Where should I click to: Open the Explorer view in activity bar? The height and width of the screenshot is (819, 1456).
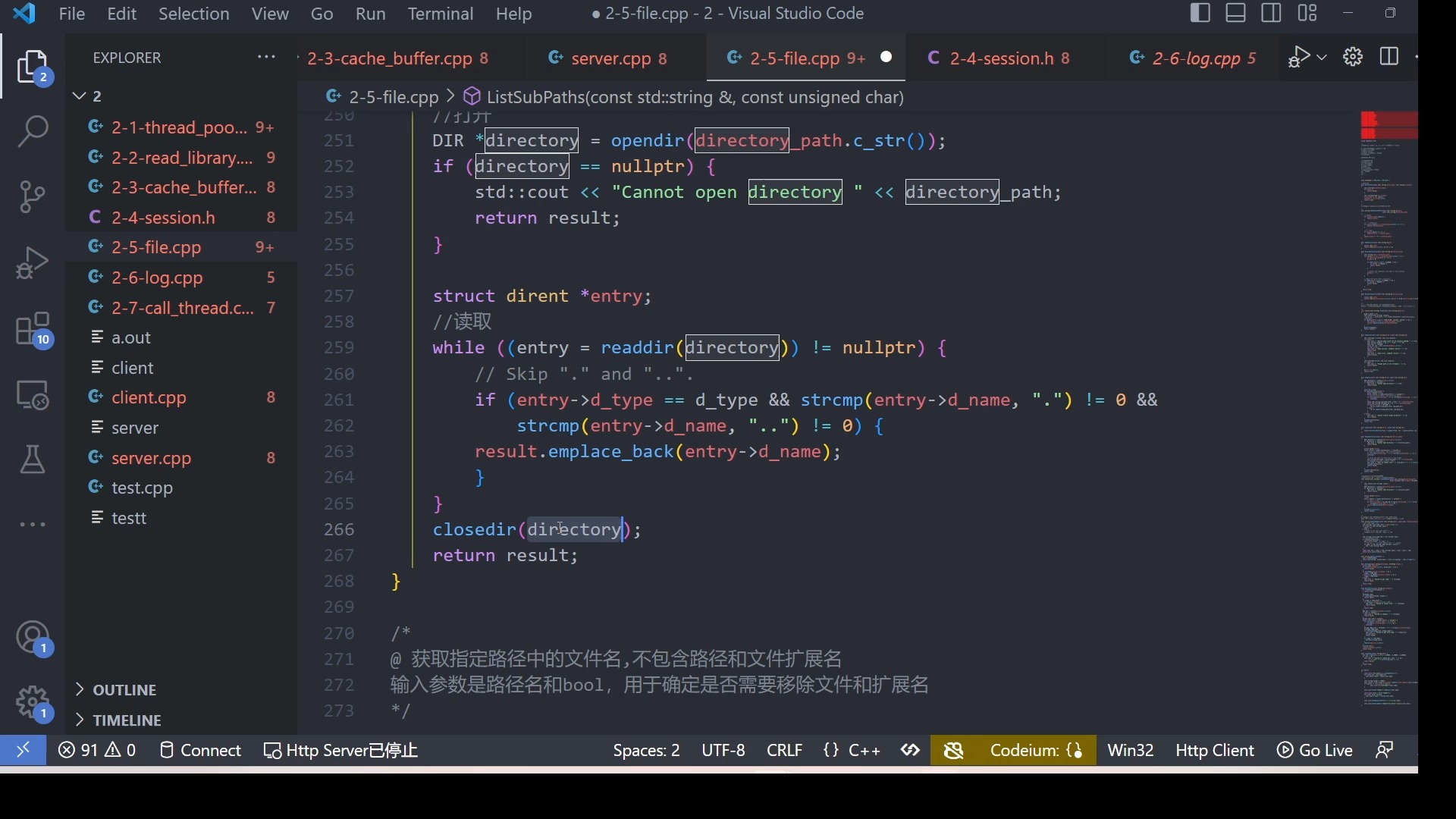coord(33,68)
